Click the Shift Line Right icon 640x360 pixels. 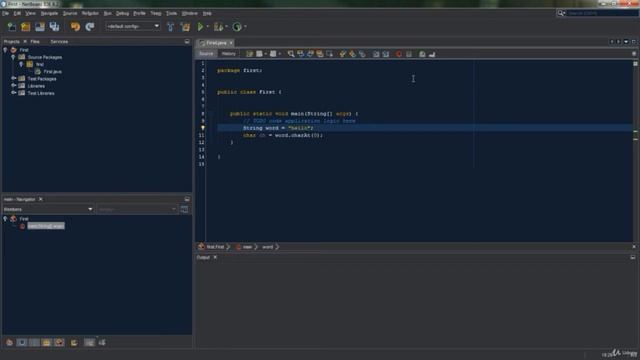[386, 54]
